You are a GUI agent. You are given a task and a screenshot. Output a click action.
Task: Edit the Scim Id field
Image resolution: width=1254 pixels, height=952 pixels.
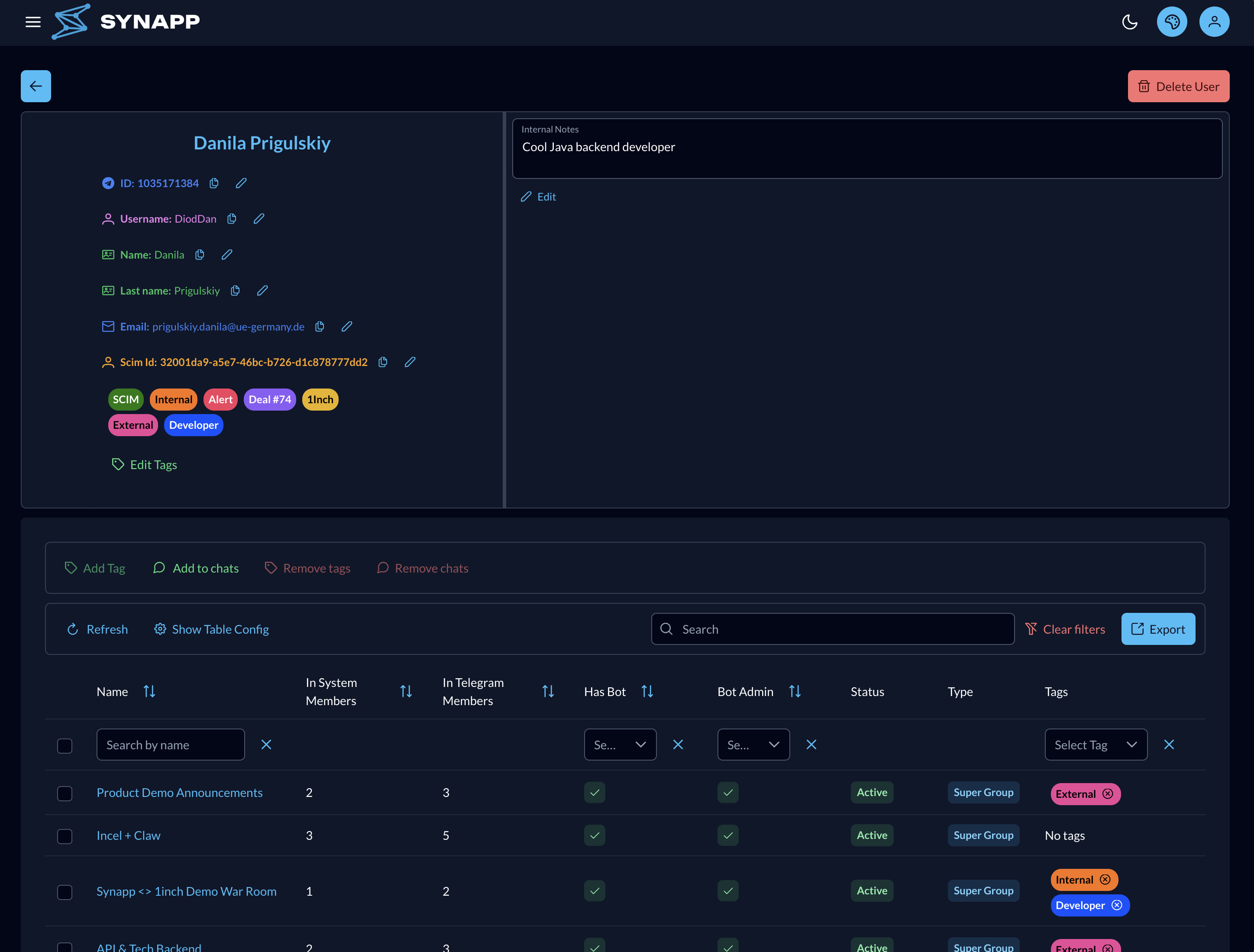pos(410,362)
